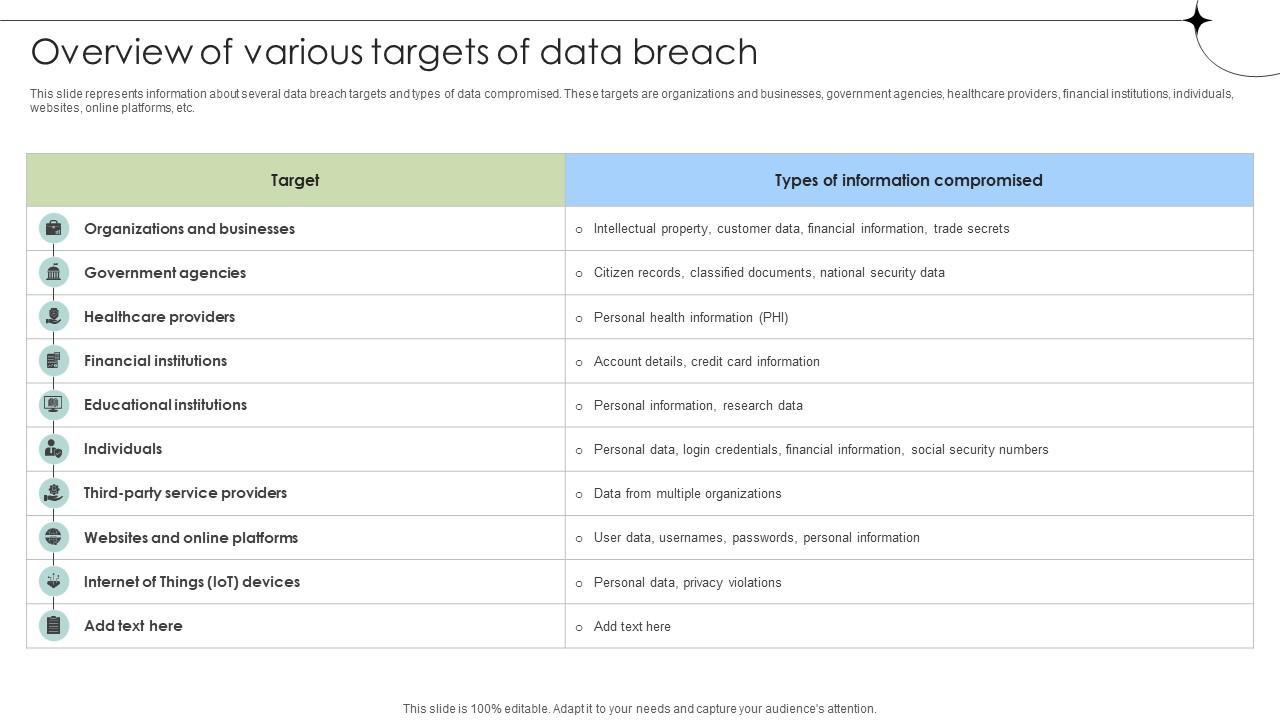Click the Citizen records, classified documents text
Screen dimensions: 1280x720
point(769,273)
